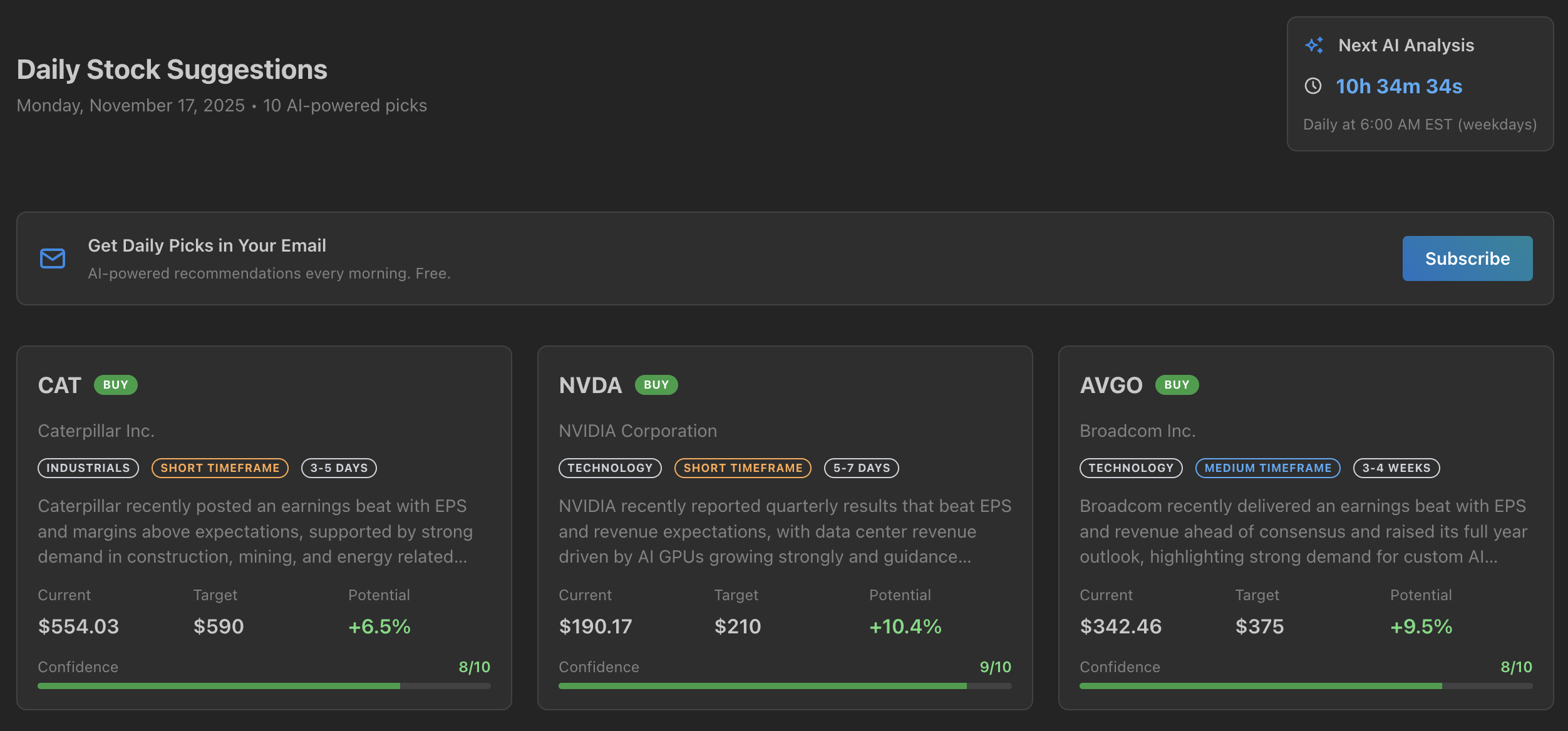Click the 10h 34m 34s countdown link
This screenshot has width=1568, height=731.
tap(1400, 86)
